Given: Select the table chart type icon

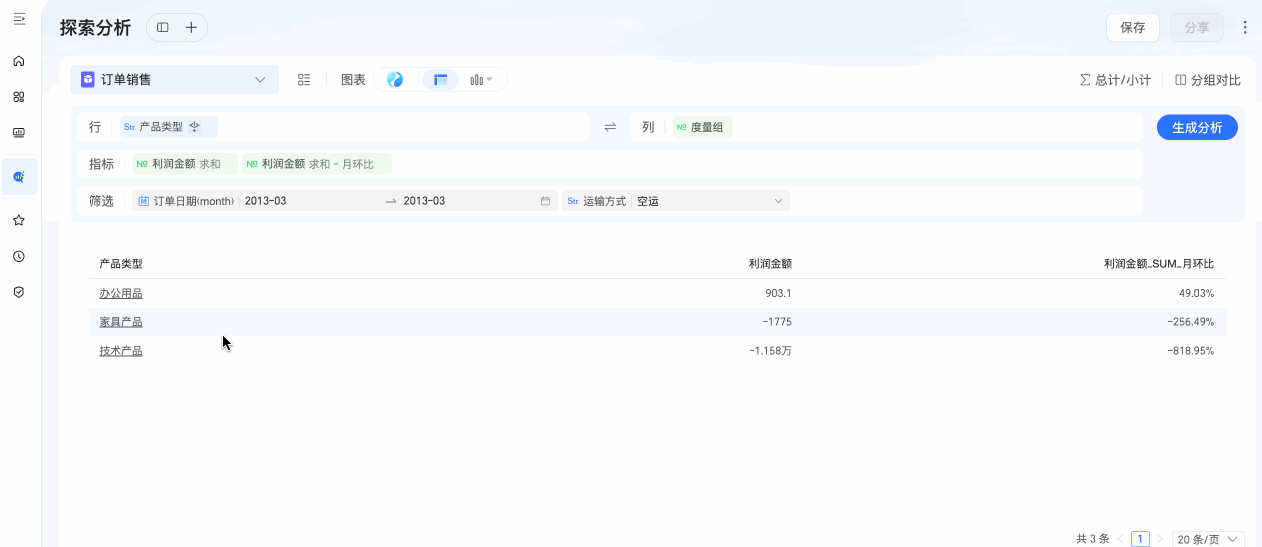Looking at the screenshot, I should pyautogui.click(x=440, y=80).
